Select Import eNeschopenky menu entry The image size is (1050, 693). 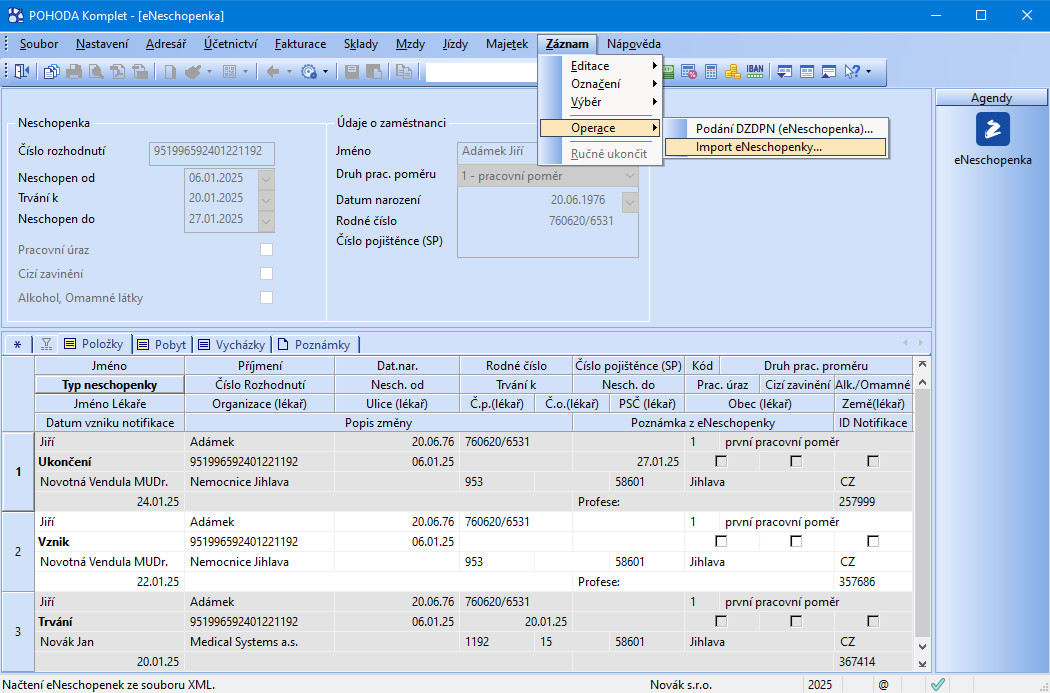[x=759, y=147]
